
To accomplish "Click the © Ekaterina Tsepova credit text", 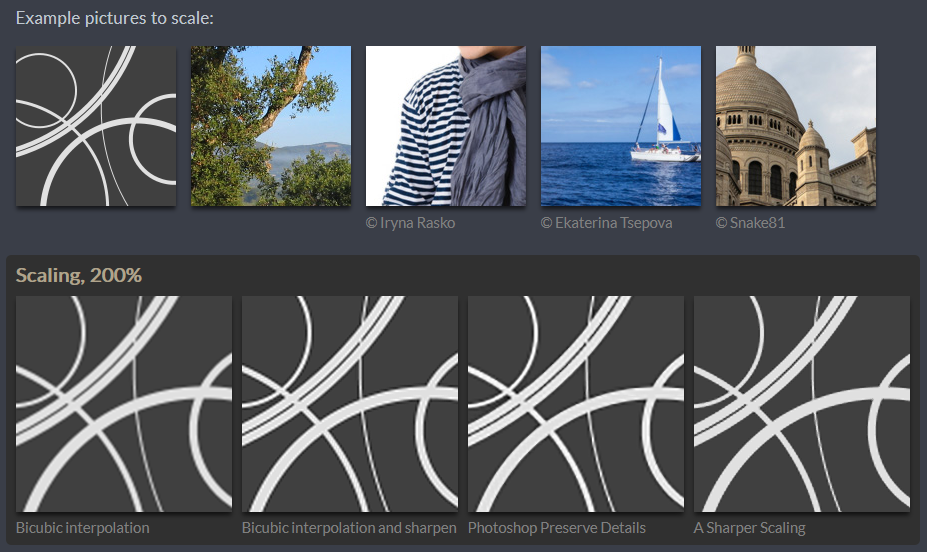I will tap(607, 223).
